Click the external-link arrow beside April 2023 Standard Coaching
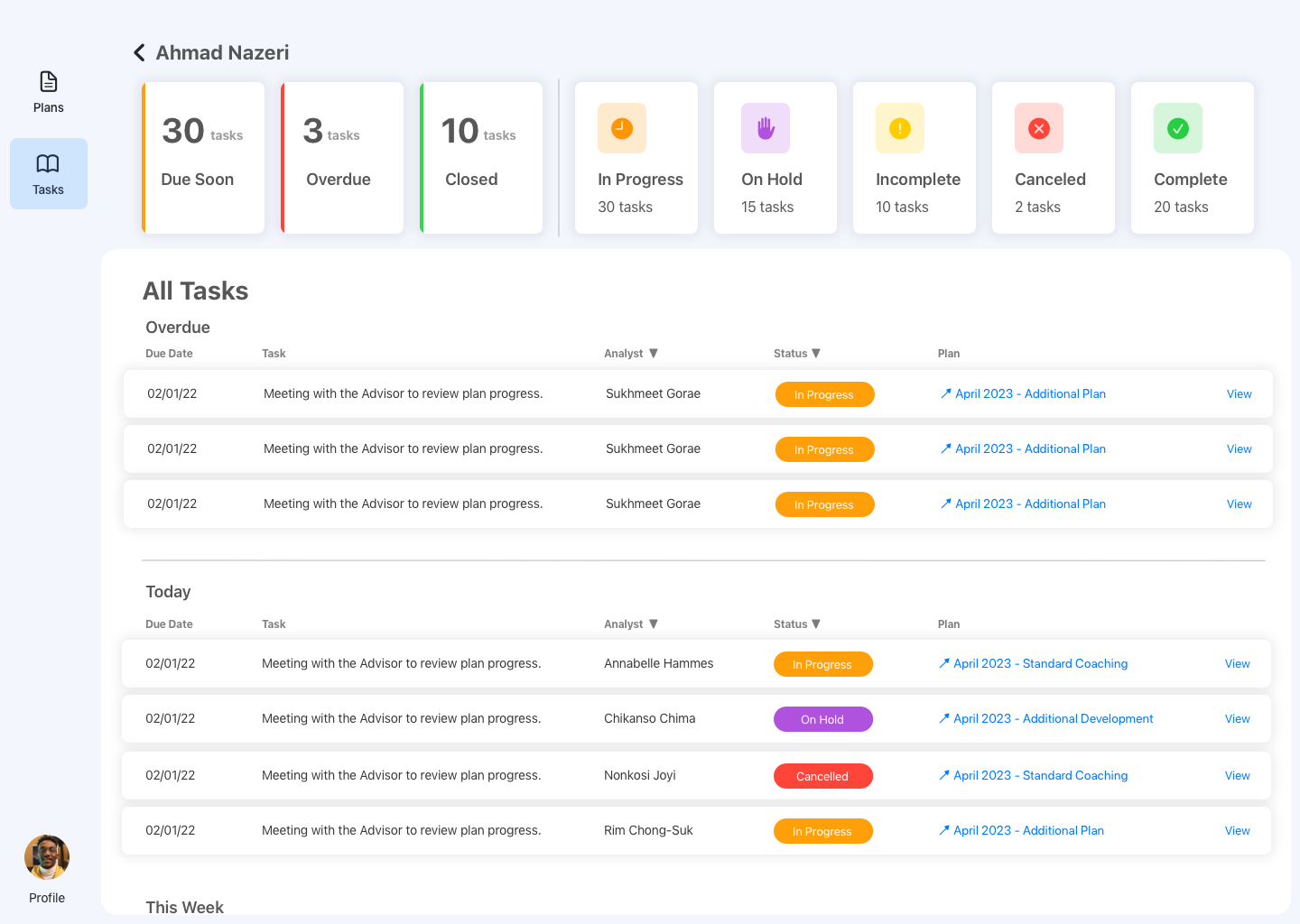Viewport: 1300px width, 924px height. pos(944,663)
